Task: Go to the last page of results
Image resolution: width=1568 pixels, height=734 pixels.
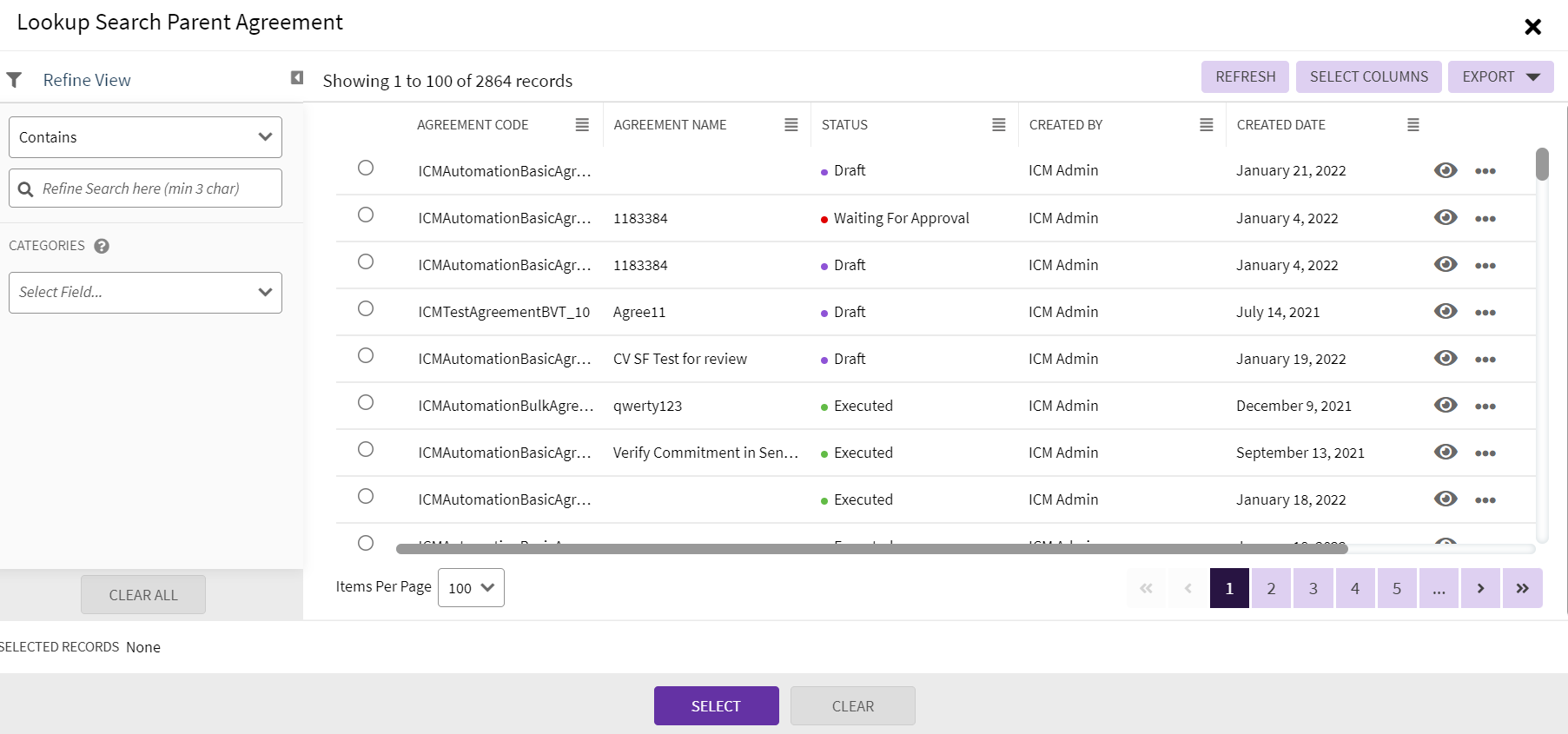Action: [1522, 588]
